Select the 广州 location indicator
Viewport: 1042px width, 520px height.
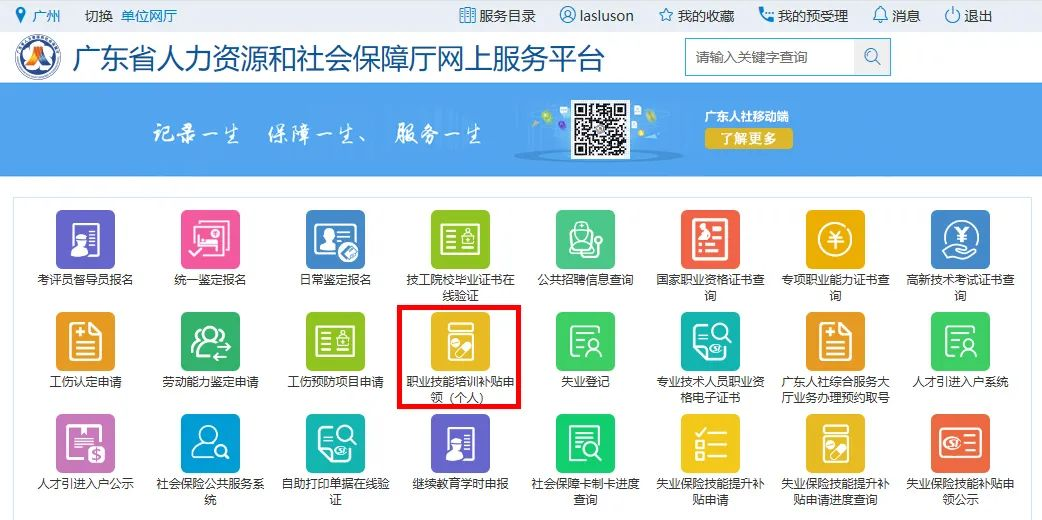point(37,15)
